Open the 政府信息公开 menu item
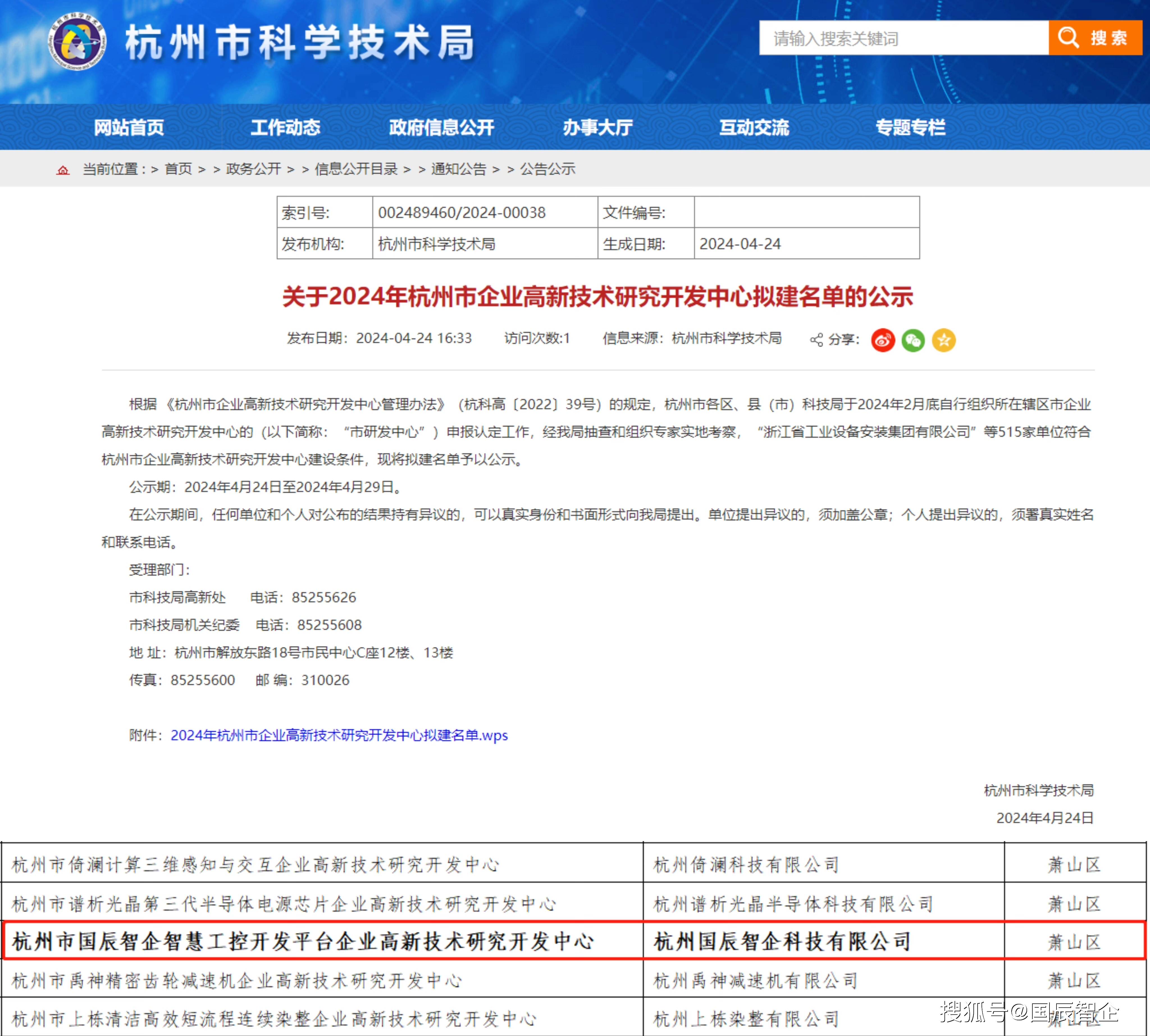 point(442,127)
